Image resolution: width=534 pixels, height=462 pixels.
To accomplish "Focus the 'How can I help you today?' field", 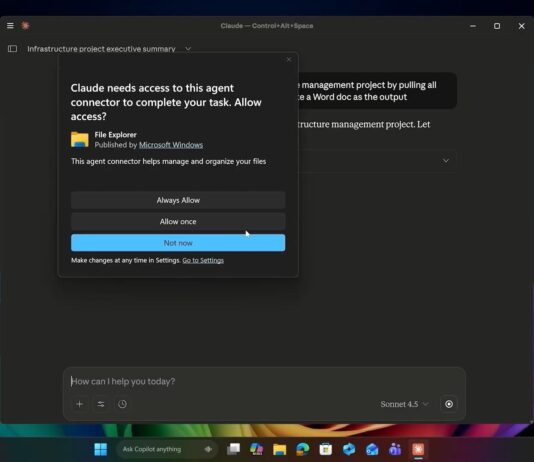I will click(x=264, y=381).
